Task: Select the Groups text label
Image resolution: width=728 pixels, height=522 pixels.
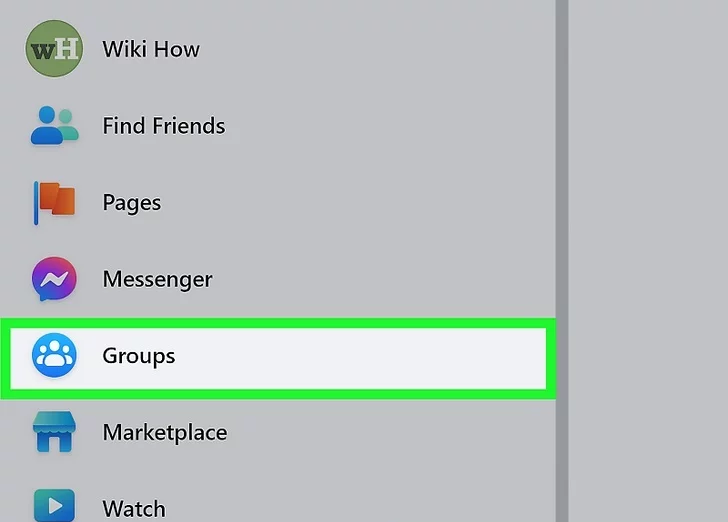Action: pyautogui.click(x=138, y=356)
